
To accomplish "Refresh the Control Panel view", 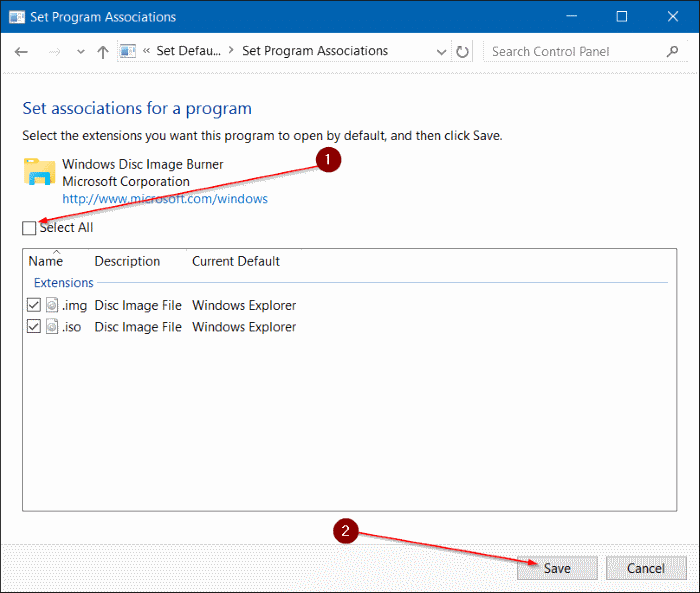I will coord(462,52).
